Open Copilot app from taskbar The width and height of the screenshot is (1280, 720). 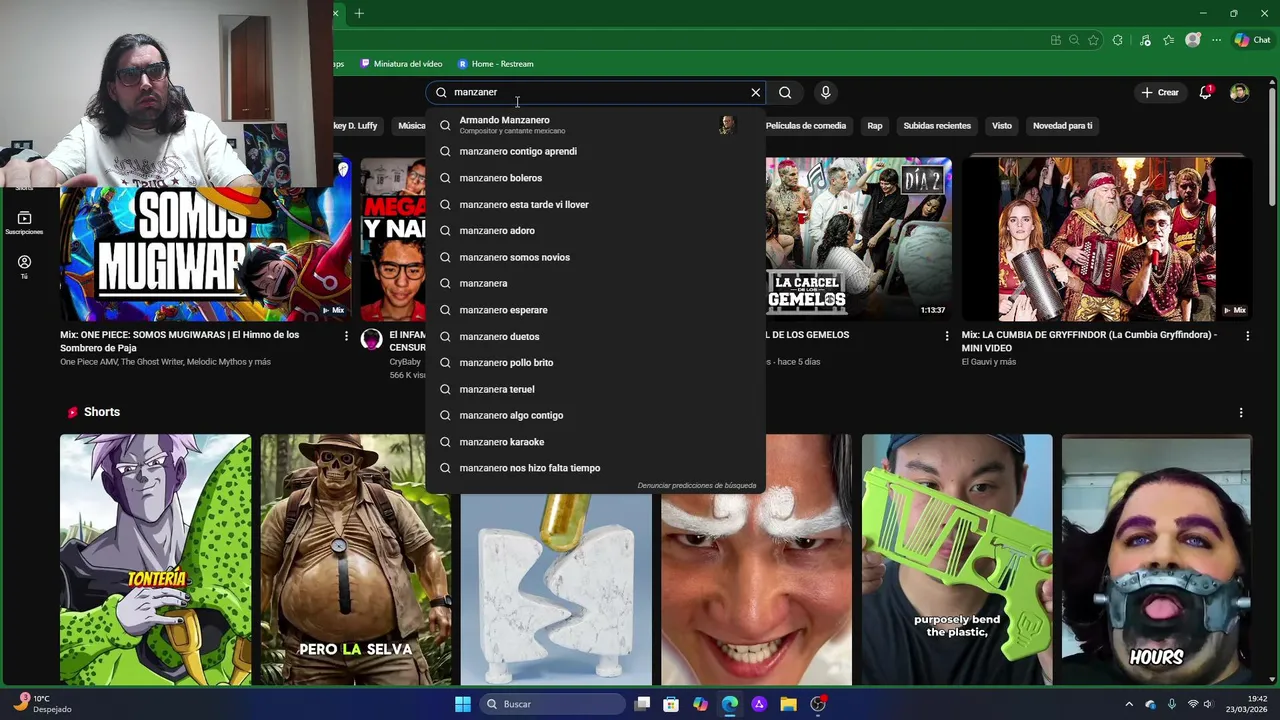click(x=700, y=704)
